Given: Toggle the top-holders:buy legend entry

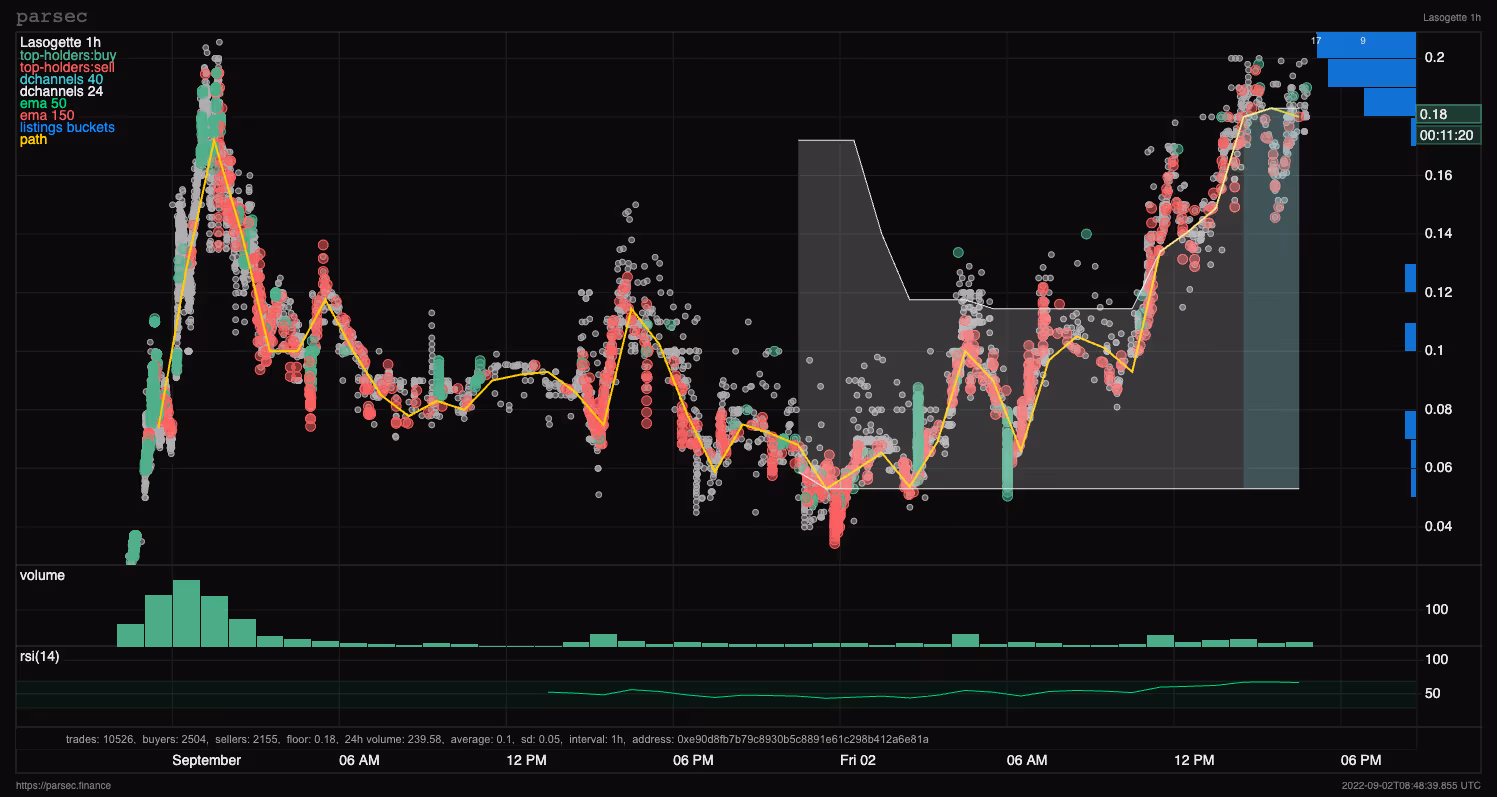Looking at the screenshot, I should pyautogui.click(x=68, y=55).
